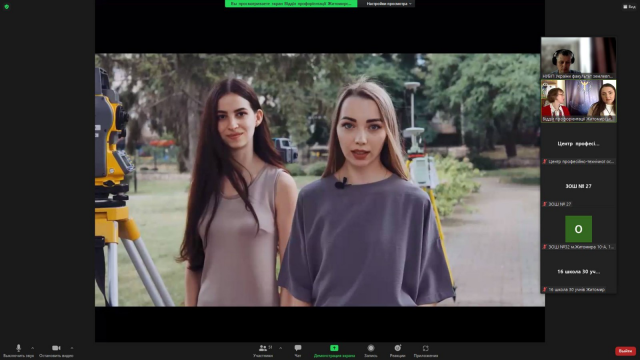Expand participants options arrow
Image resolution: width=640 pixels, height=360 pixels.
pos(280,348)
